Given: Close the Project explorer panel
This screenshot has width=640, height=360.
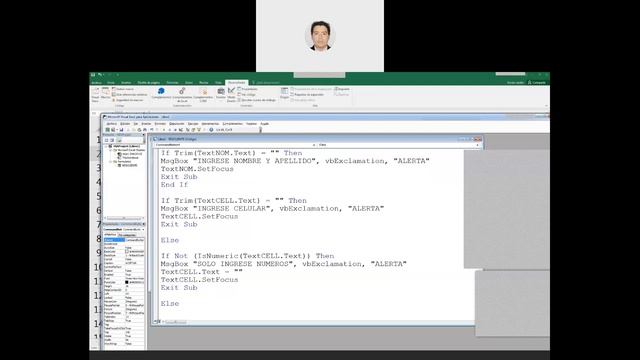Looking at the screenshot, I should [143, 135].
